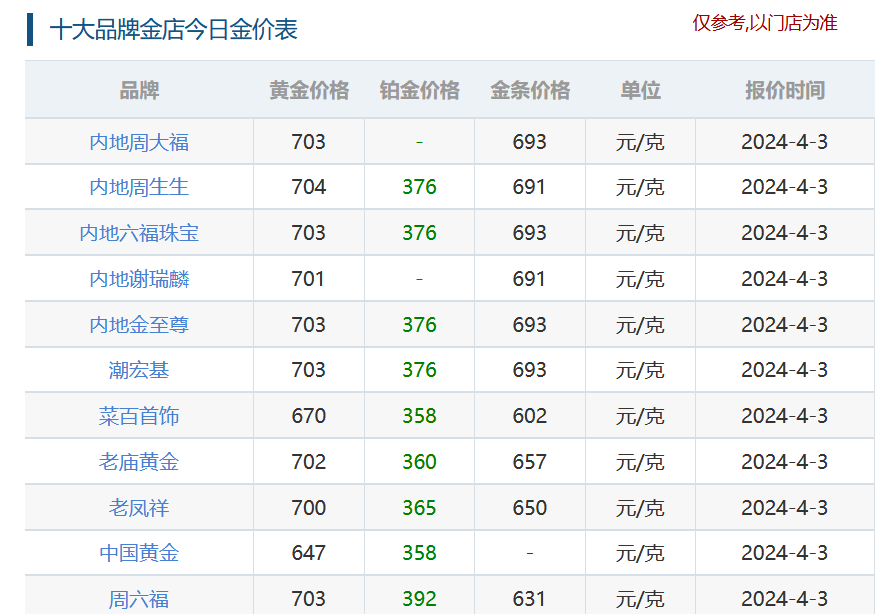Open the 内地周生生 brand link
886x614 pixels.
pos(139,187)
